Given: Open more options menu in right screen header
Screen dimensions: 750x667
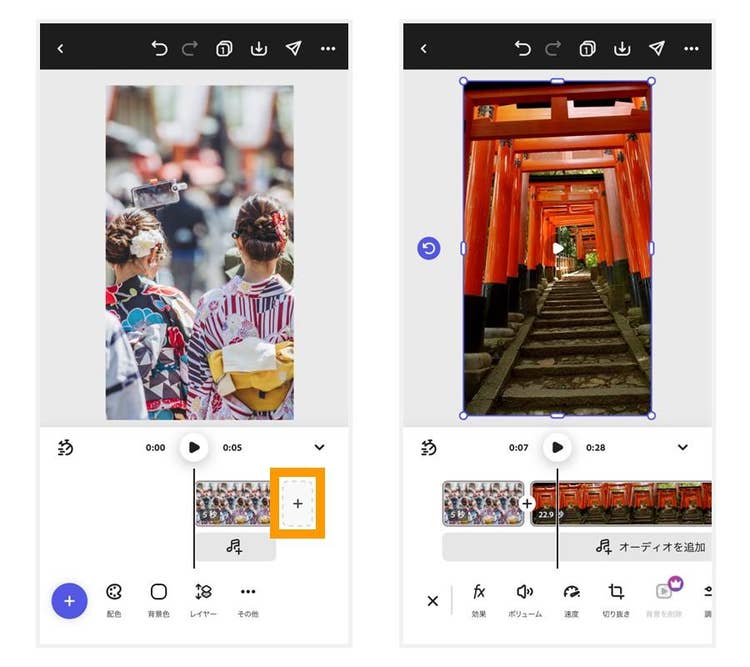Looking at the screenshot, I should tap(691, 48).
